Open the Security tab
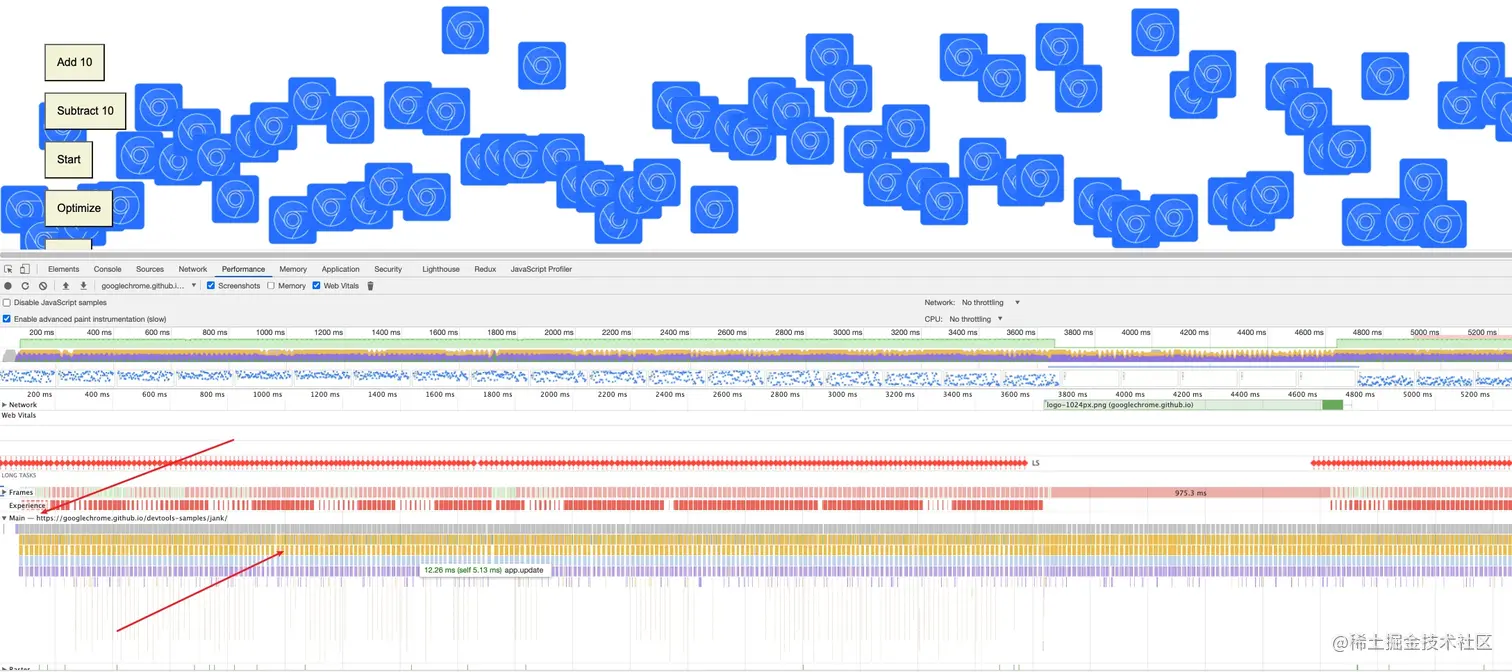Image resolution: width=1512 pixels, height=672 pixels. tap(388, 269)
